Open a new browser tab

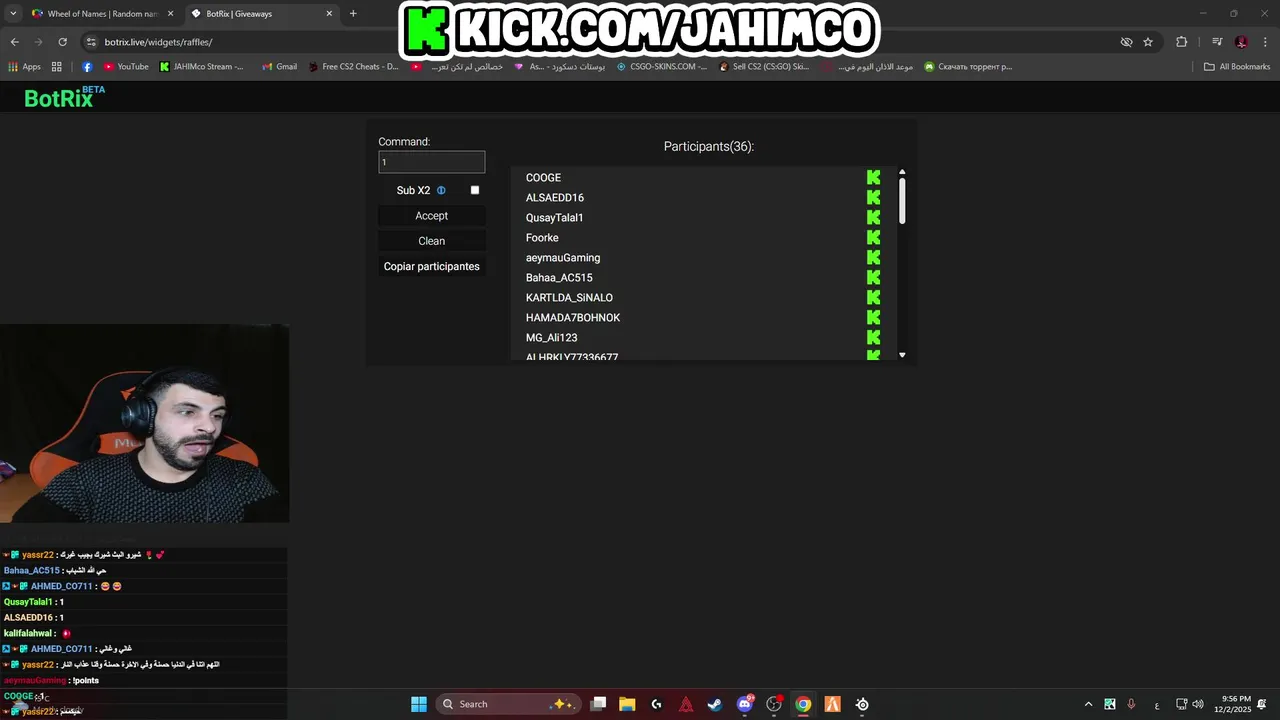(x=353, y=14)
